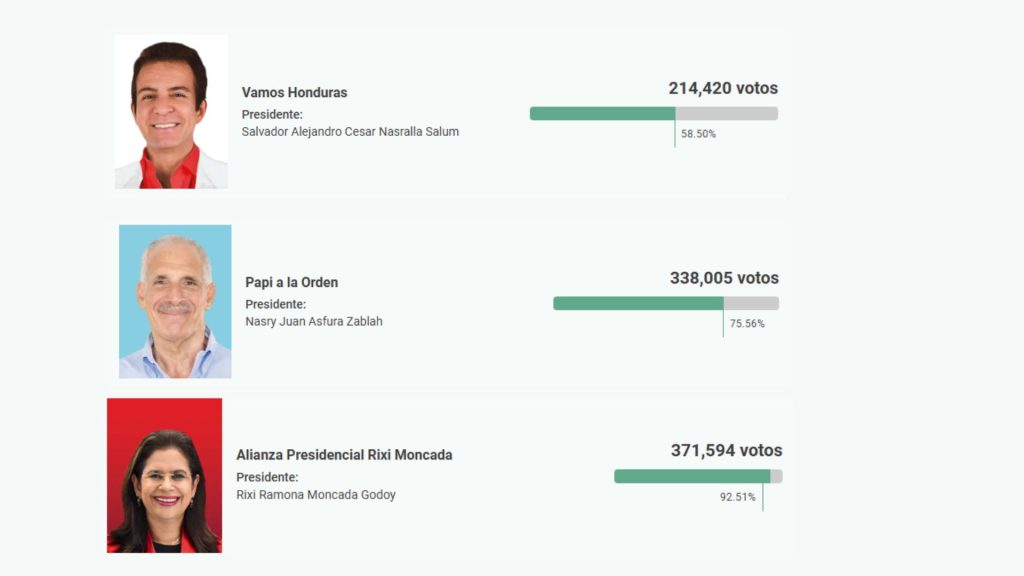This screenshot has height=576, width=1024.
Task: Click the name Salvador Alejandro Cesar Nasralla Salum
Action: (350, 131)
